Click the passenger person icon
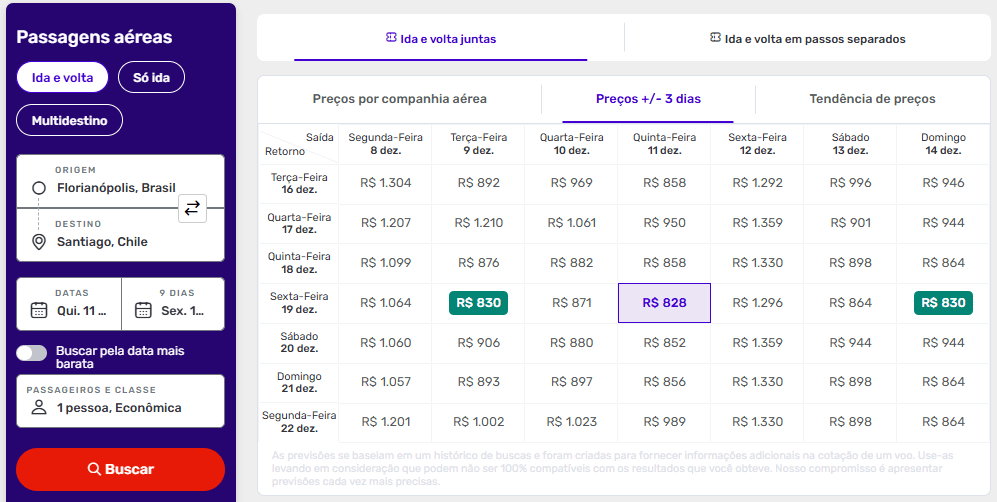This screenshot has height=502, width=997. coord(39,408)
